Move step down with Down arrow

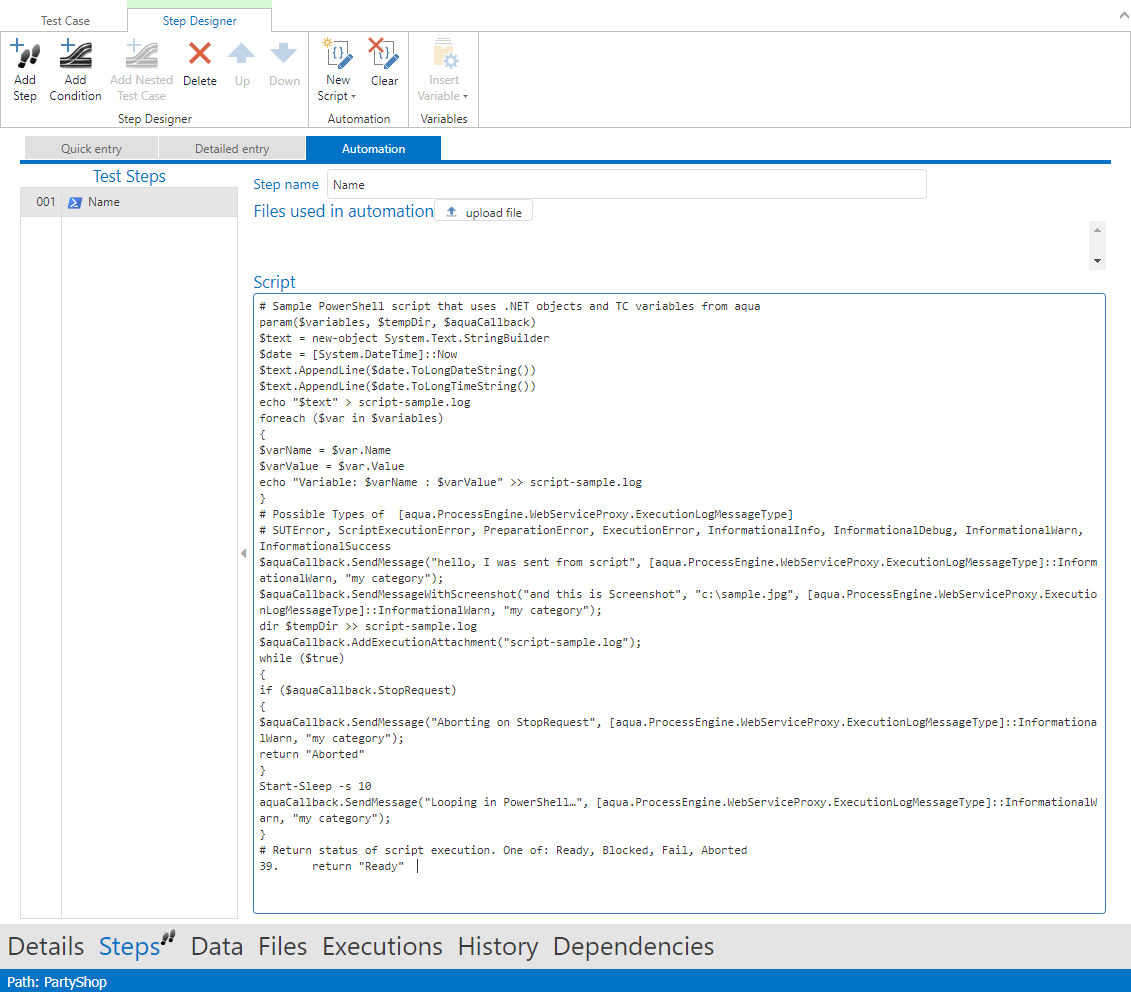(284, 54)
